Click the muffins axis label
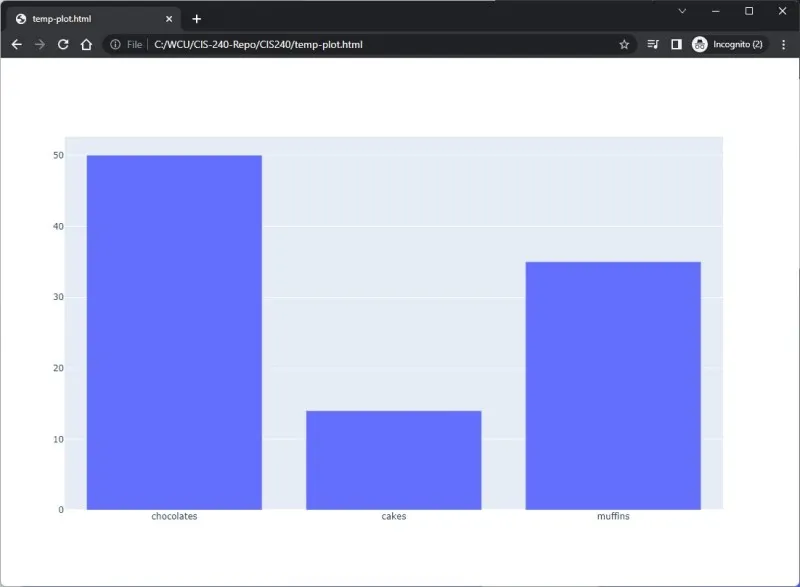 pos(613,516)
